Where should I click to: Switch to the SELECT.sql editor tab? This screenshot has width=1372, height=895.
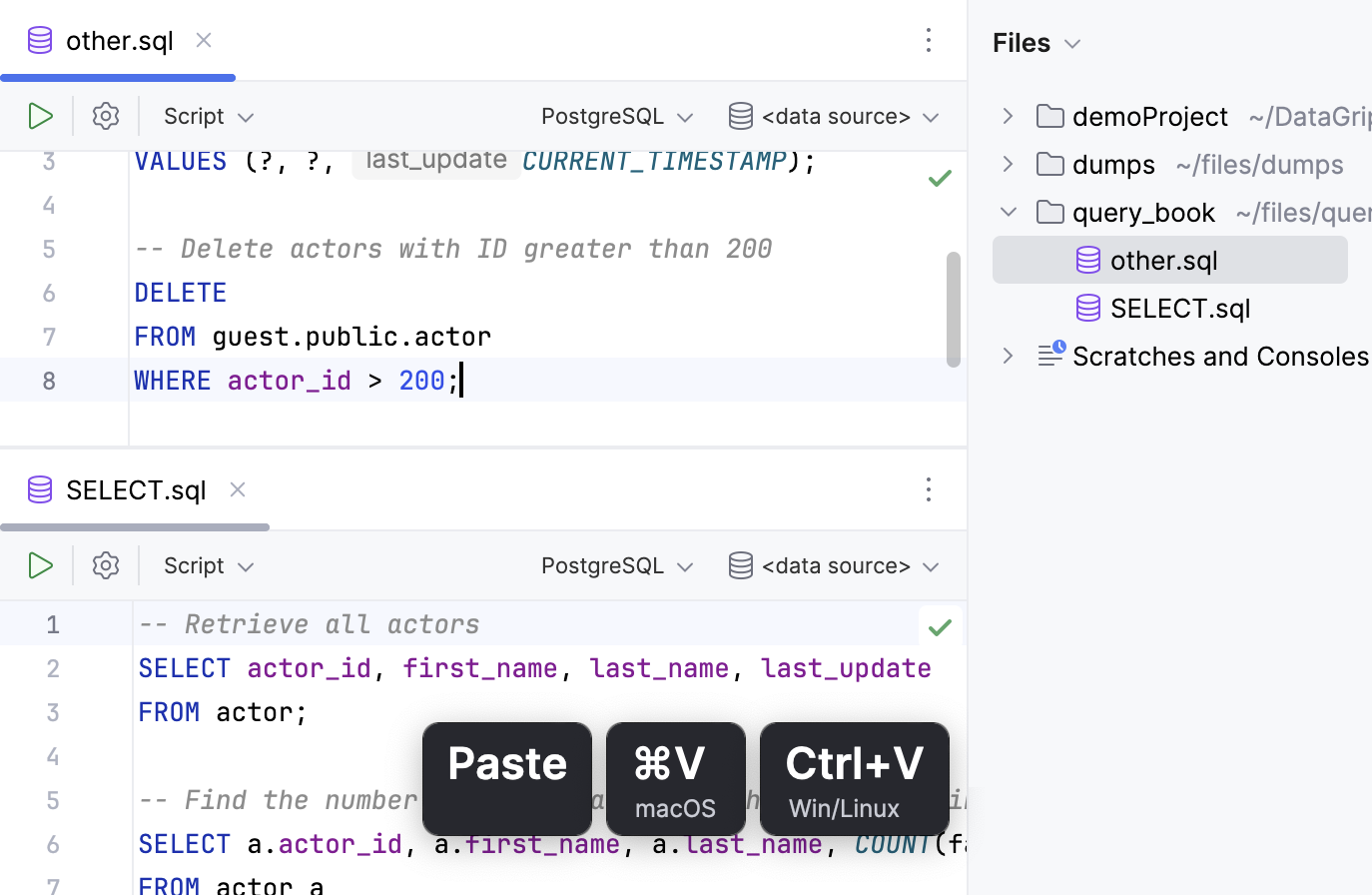click(135, 489)
